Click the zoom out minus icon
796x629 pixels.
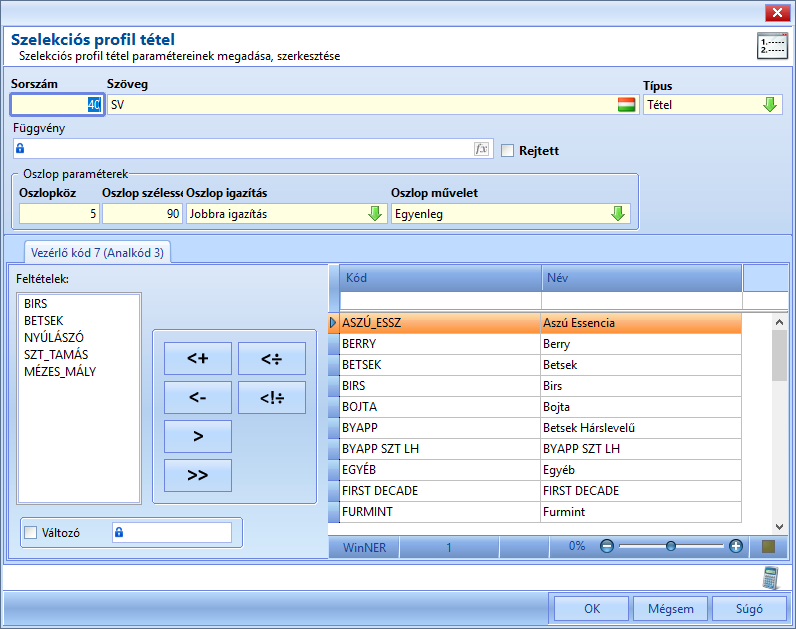click(x=607, y=546)
